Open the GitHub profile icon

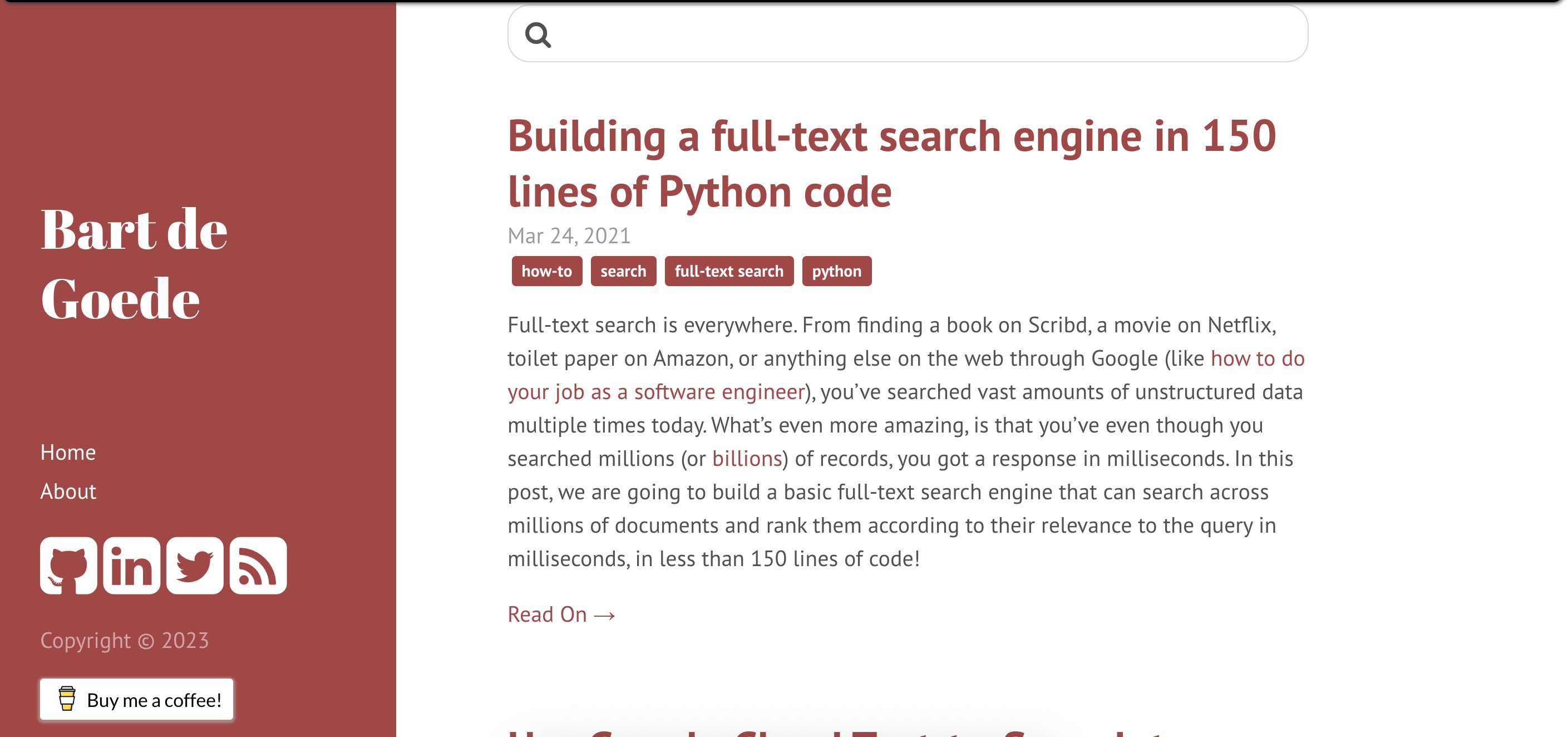click(x=68, y=565)
